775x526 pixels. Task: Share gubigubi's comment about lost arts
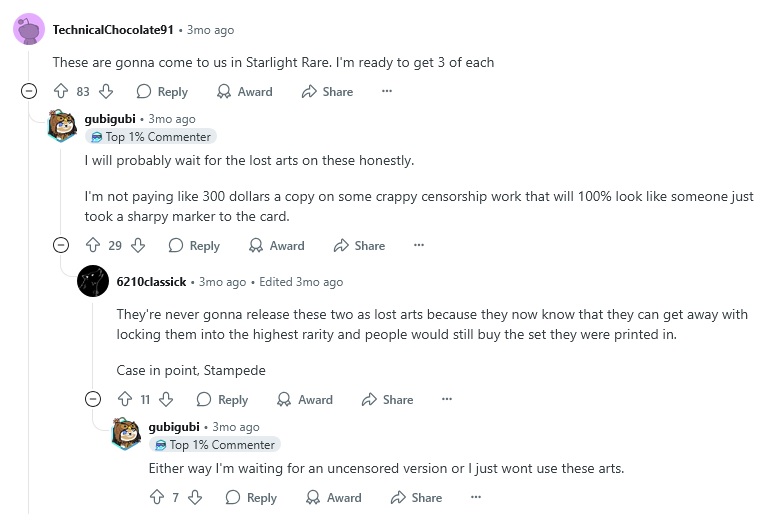tap(359, 245)
